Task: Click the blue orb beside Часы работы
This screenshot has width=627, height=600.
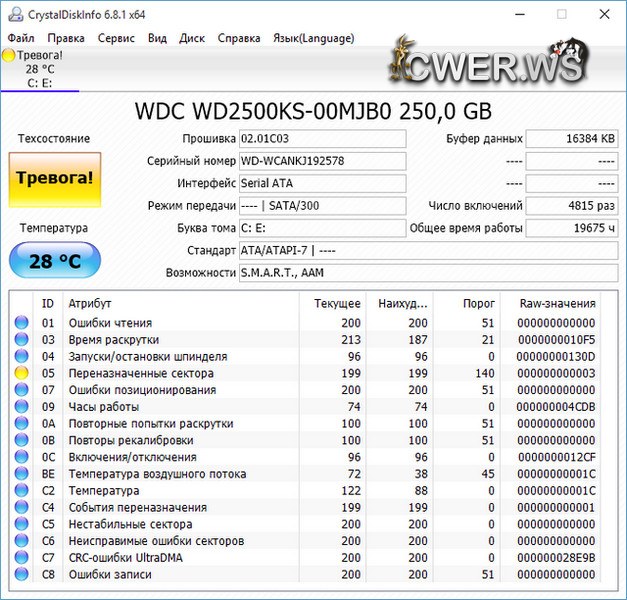Action: [x=22, y=407]
